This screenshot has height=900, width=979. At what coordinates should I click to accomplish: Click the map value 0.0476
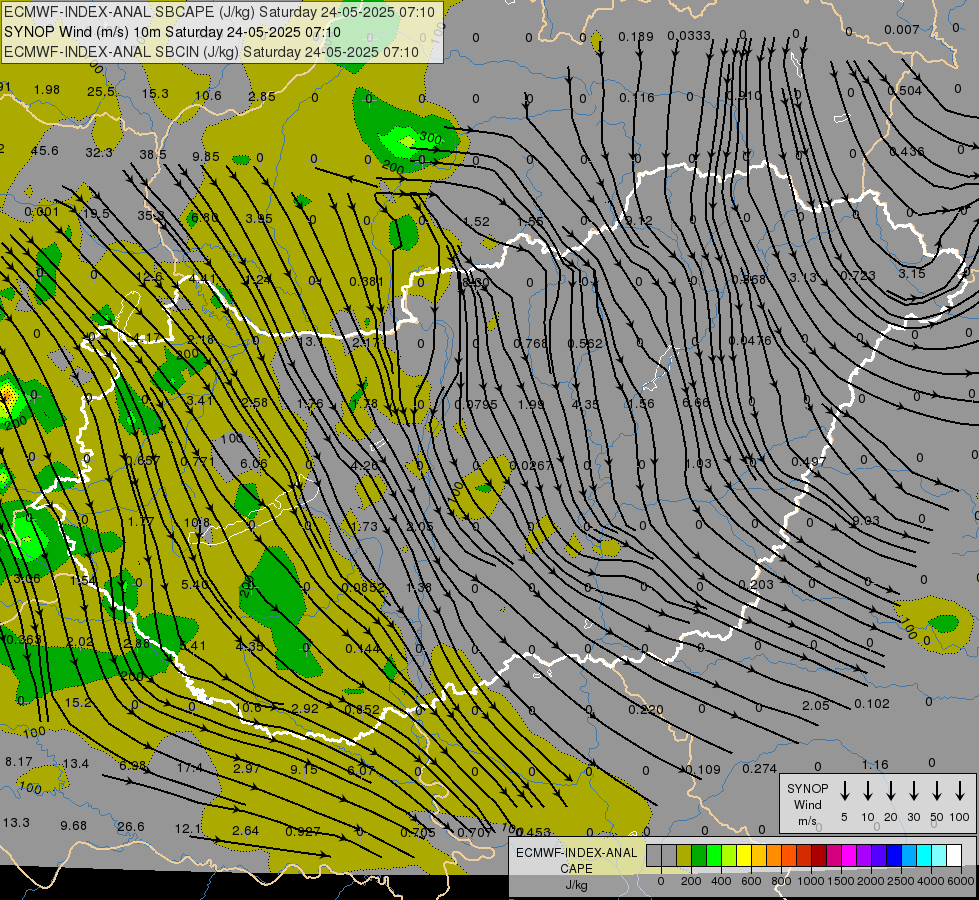[750, 341]
